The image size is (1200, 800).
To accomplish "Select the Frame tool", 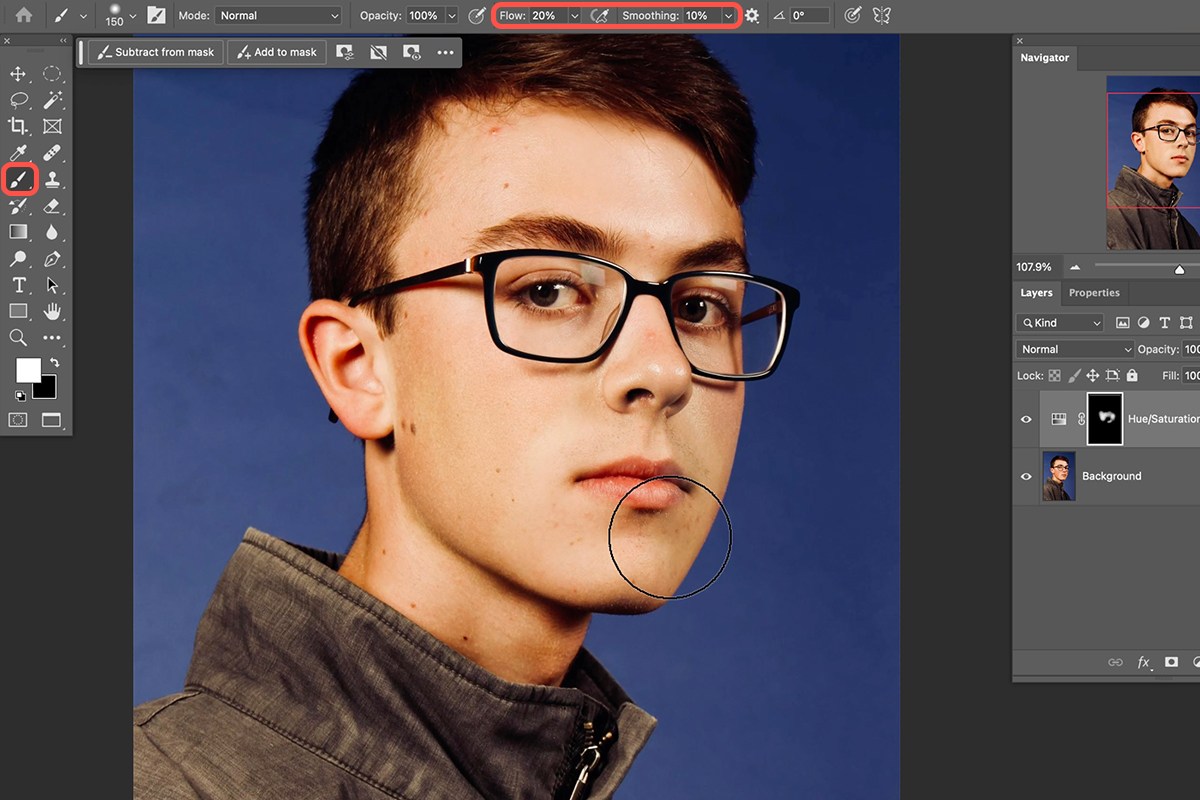I will (x=52, y=126).
